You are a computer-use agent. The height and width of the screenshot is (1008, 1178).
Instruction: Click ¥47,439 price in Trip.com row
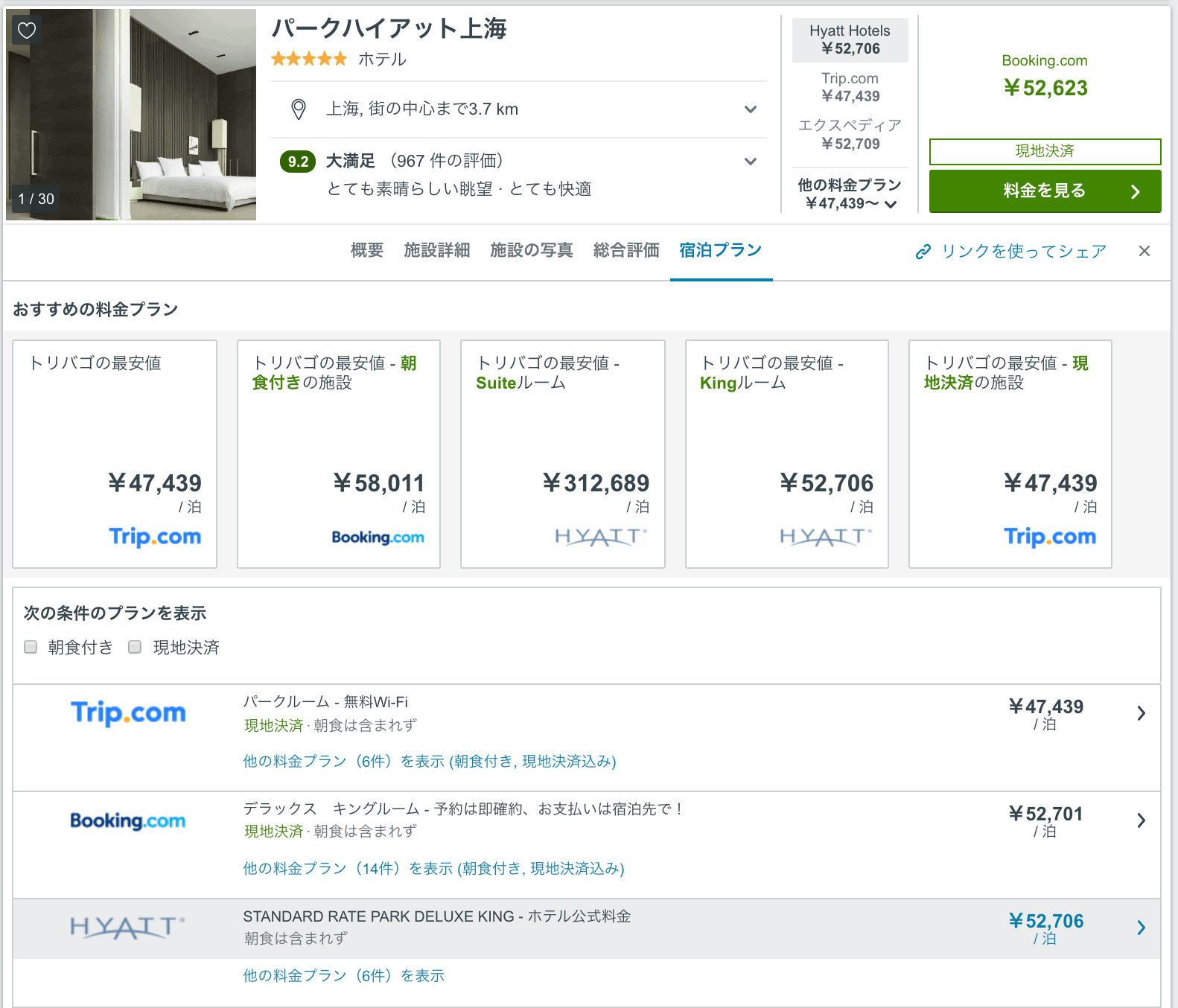[x=1045, y=707]
